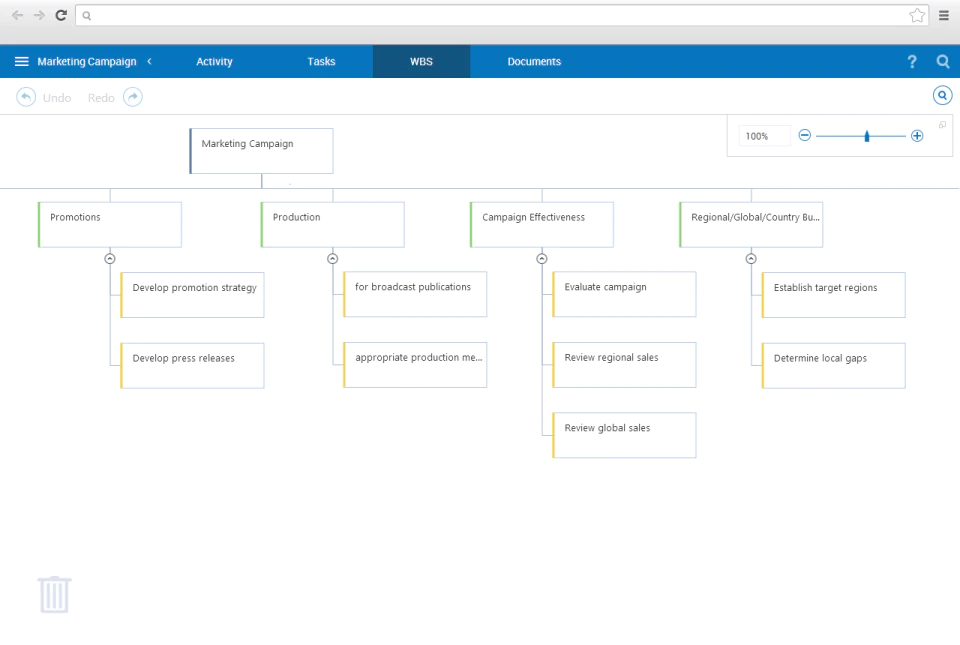The height and width of the screenshot is (645, 960).
Task: Click the trash bin icon
Action: click(x=54, y=594)
